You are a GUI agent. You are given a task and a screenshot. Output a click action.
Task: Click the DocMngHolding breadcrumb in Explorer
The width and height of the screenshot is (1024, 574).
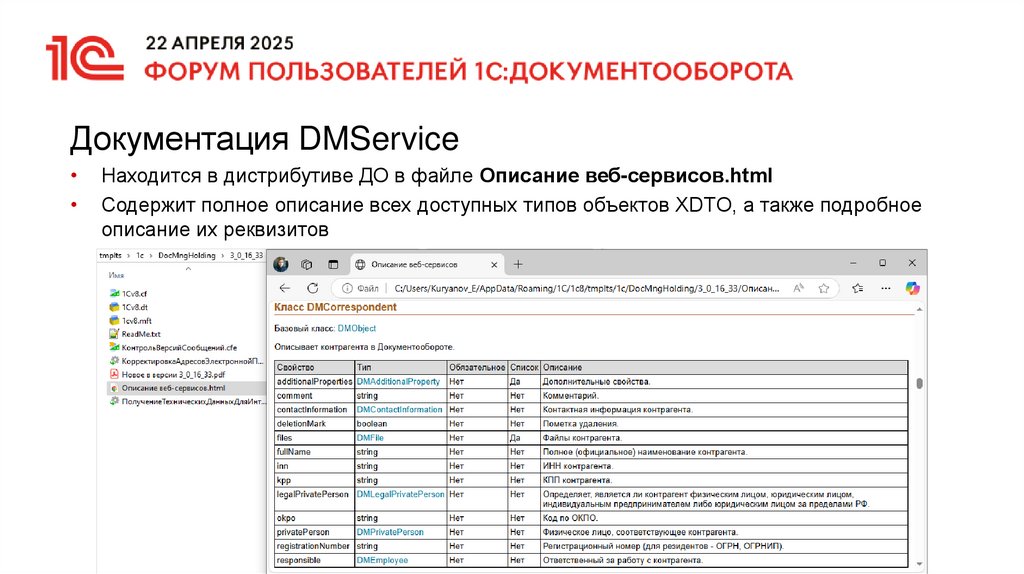187,255
